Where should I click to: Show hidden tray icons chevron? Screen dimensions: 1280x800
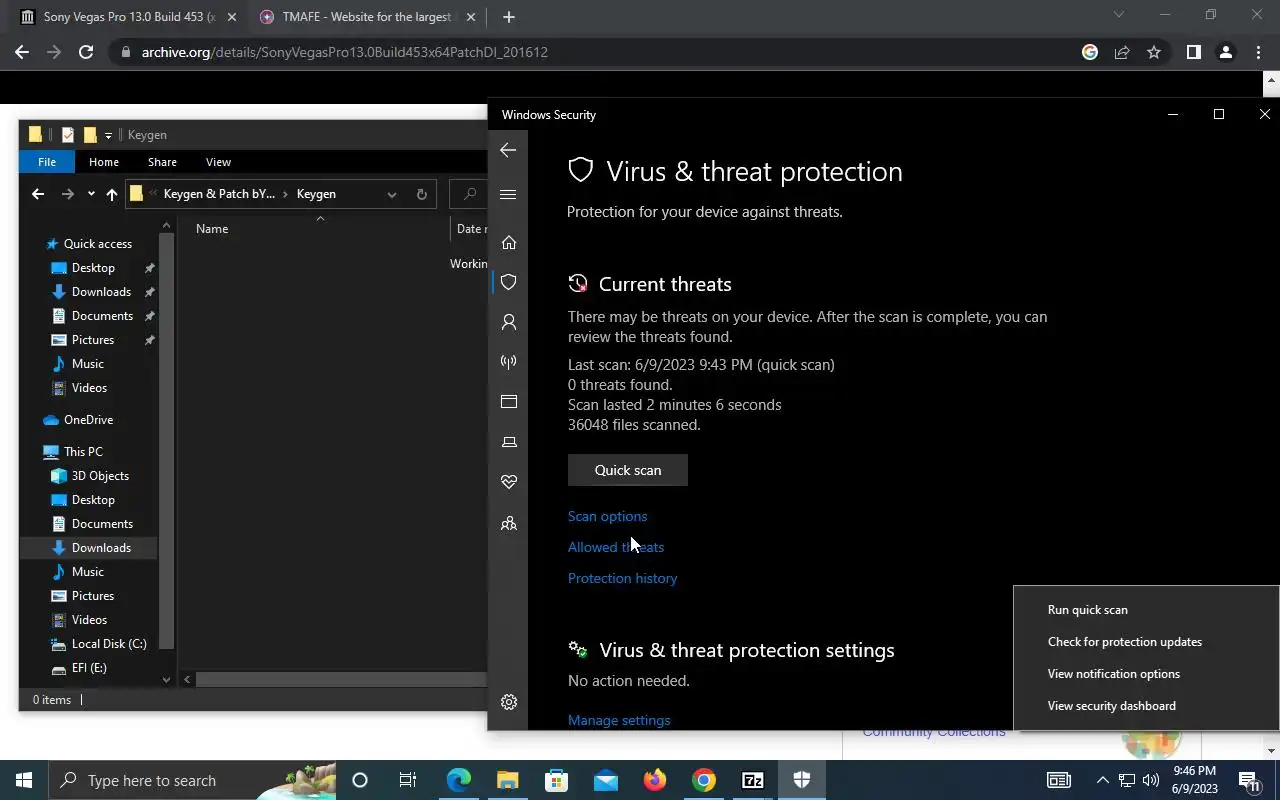click(1103, 780)
